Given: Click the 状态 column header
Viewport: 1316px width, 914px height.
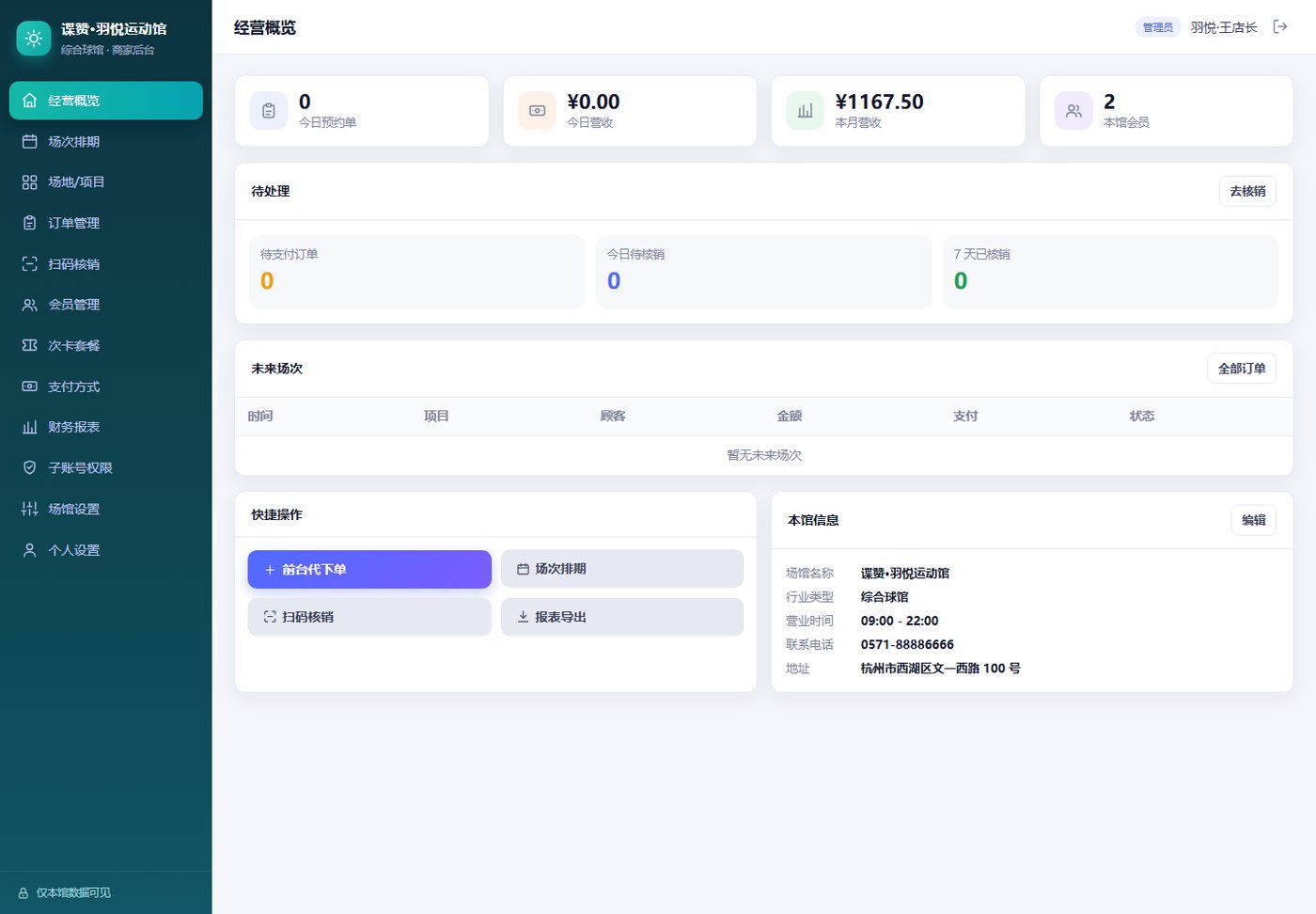Looking at the screenshot, I should click(1142, 416).
